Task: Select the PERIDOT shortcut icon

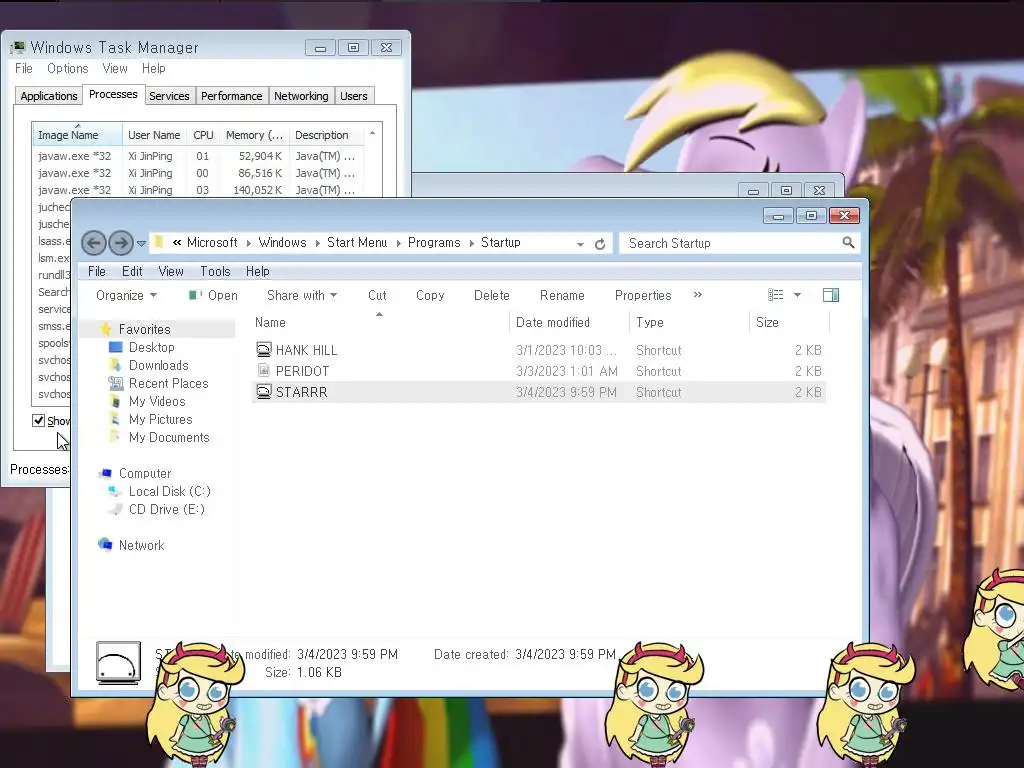Action: [263, 370]
